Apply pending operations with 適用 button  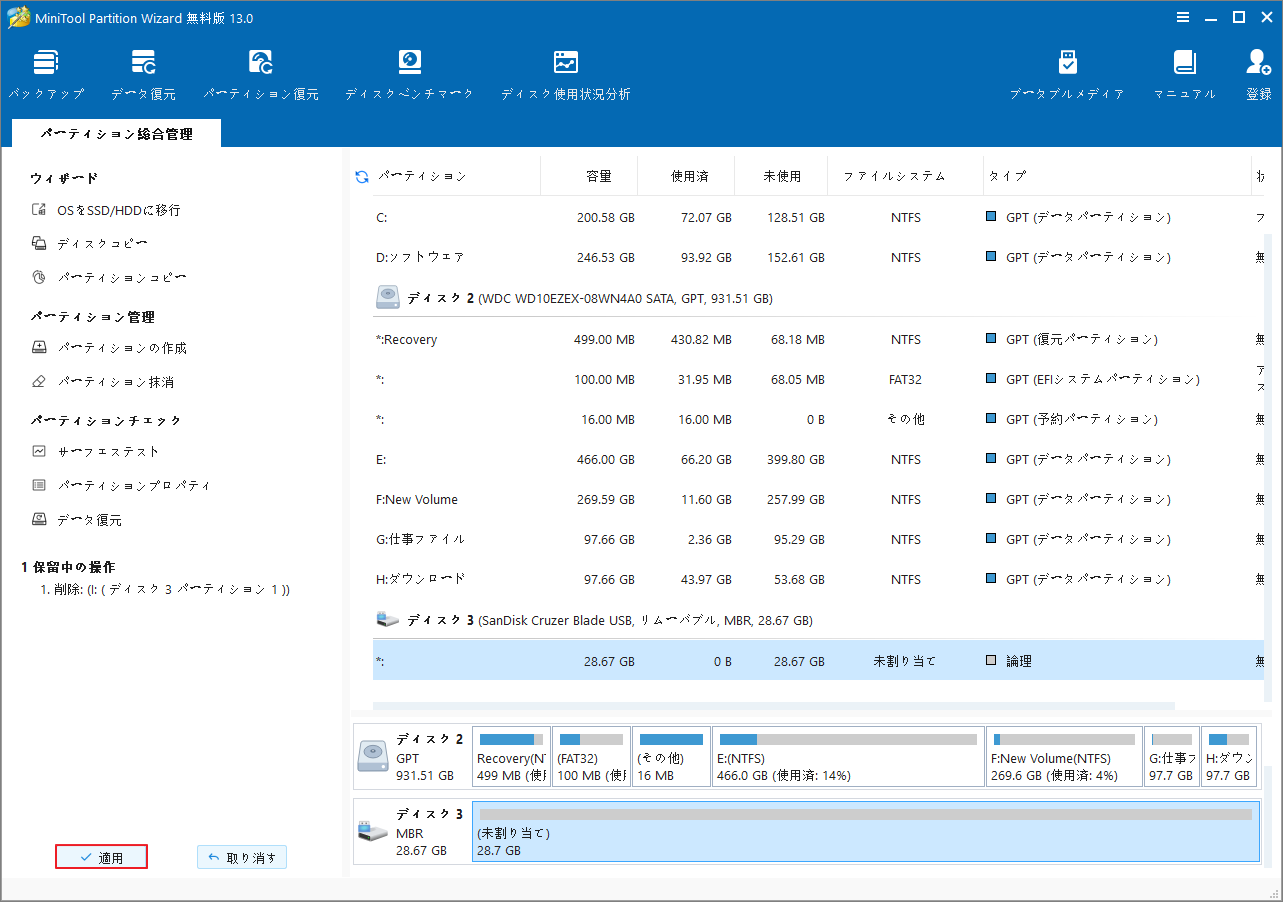pyautogui.click(x=100, y=856)
